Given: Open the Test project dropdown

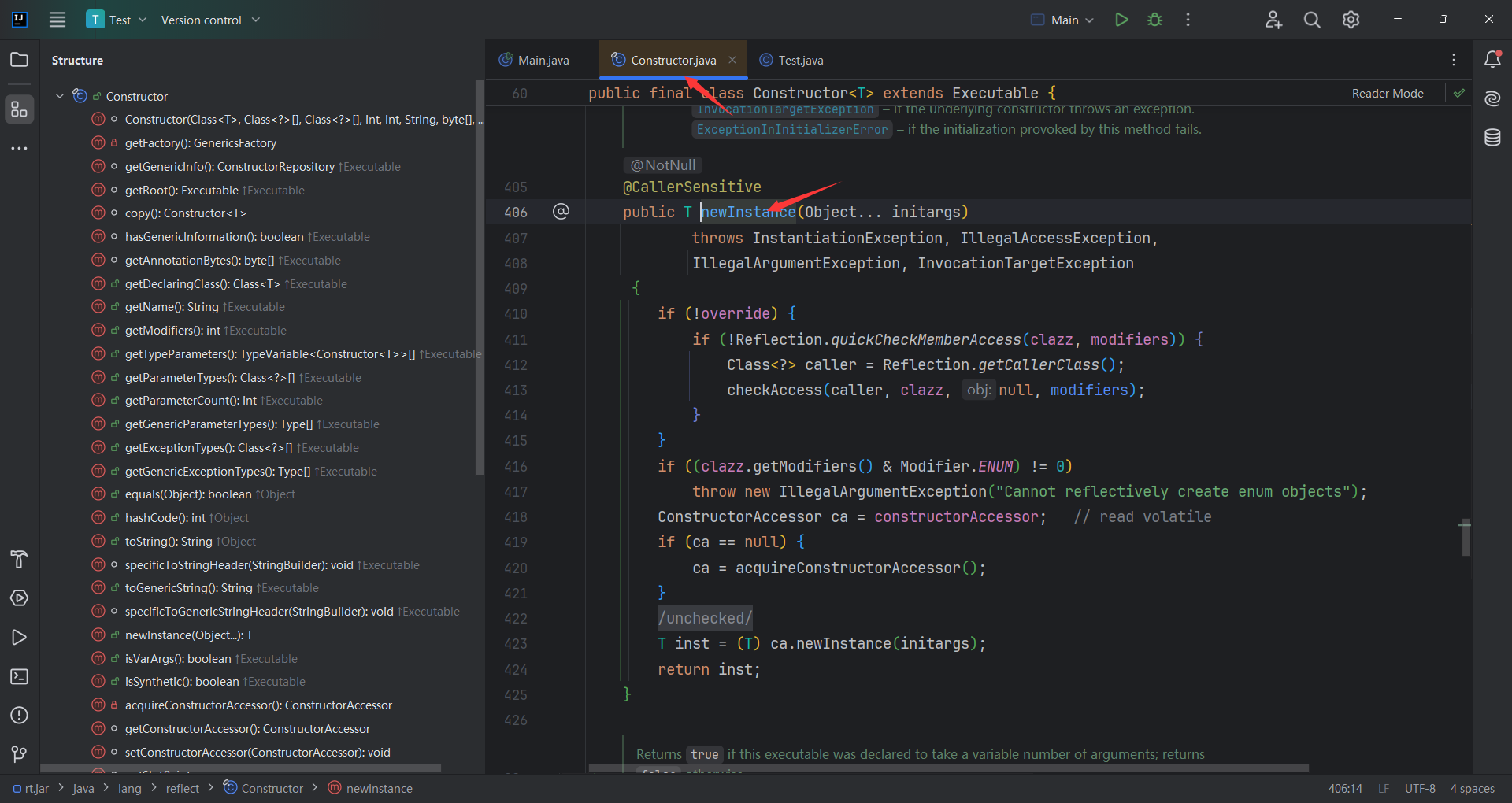Looking at the screenshot, I should tap(117, 20).
